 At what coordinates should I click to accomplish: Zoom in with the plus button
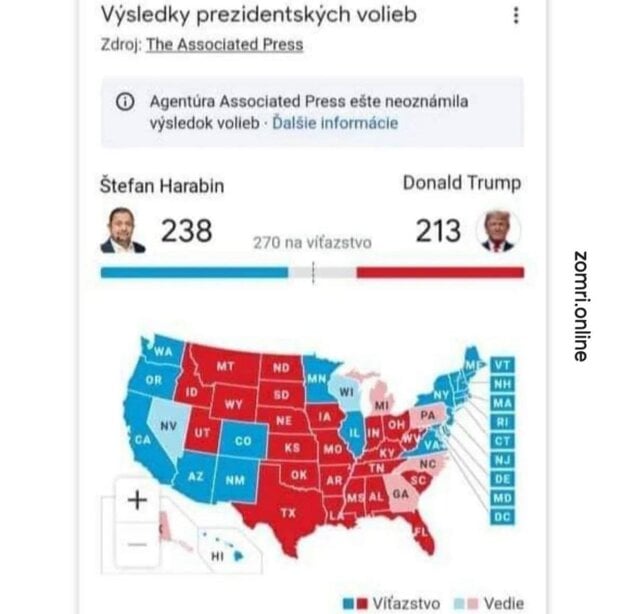(x=137, y=500)
